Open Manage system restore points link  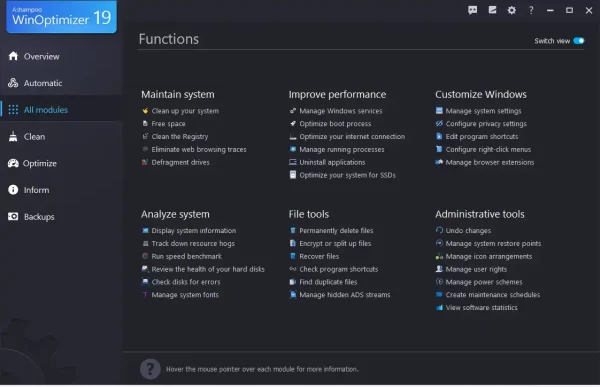pos(493,243)
